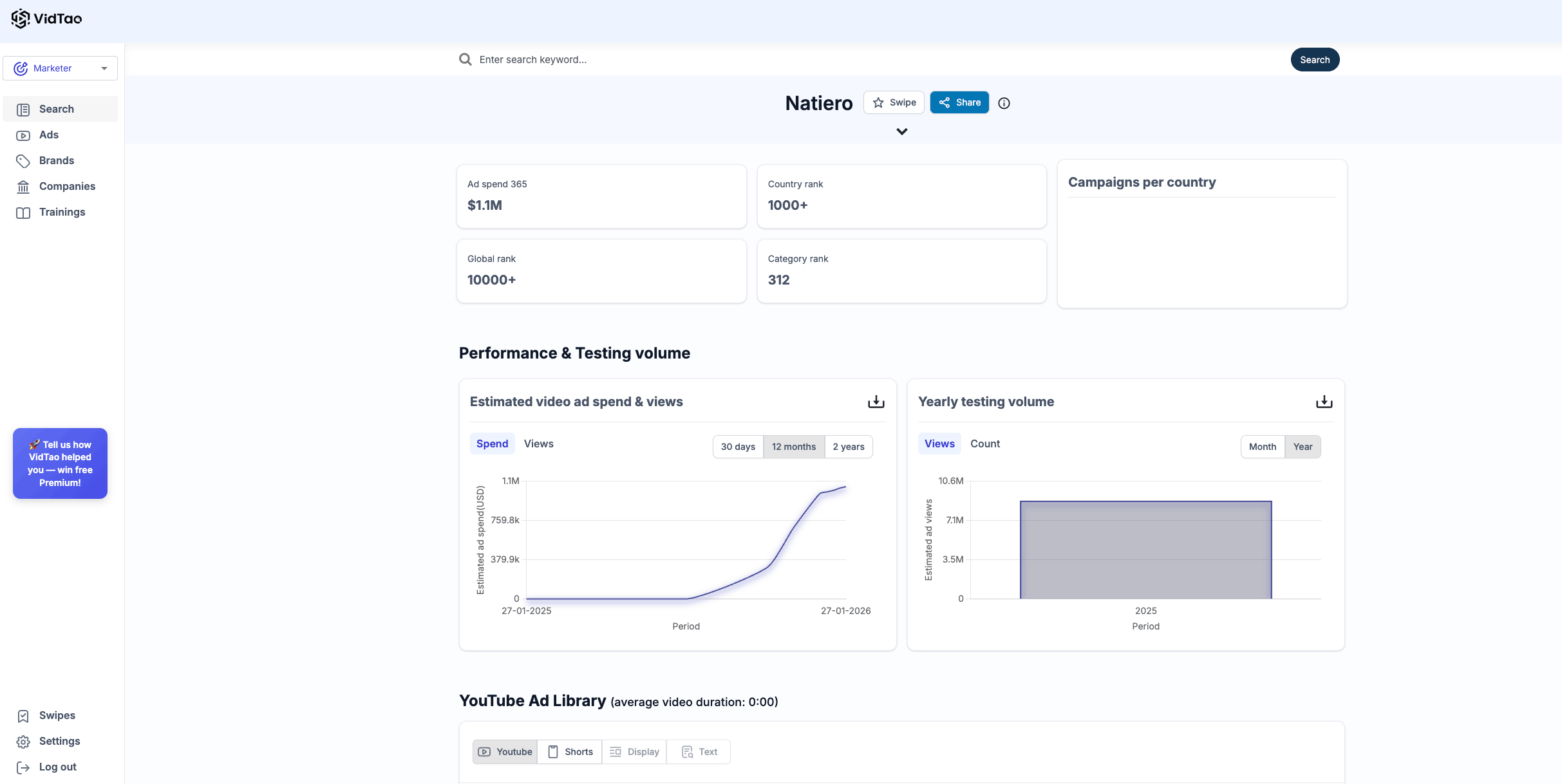Click the Companies icon in the sidebar
Image resolution: width=1562 pixels, height=784 pixels.
pos(24,186)
